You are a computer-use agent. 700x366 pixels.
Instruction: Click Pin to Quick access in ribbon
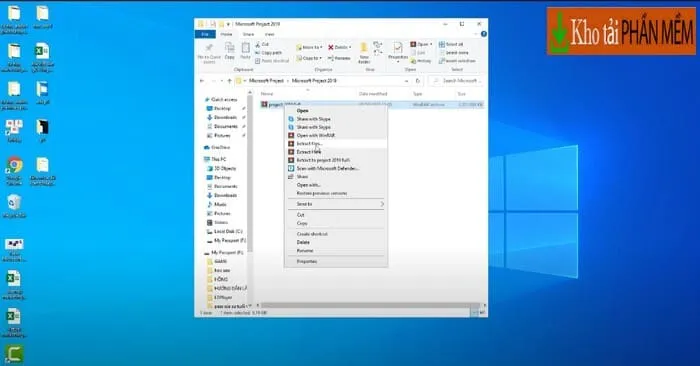tap(209, 53)
